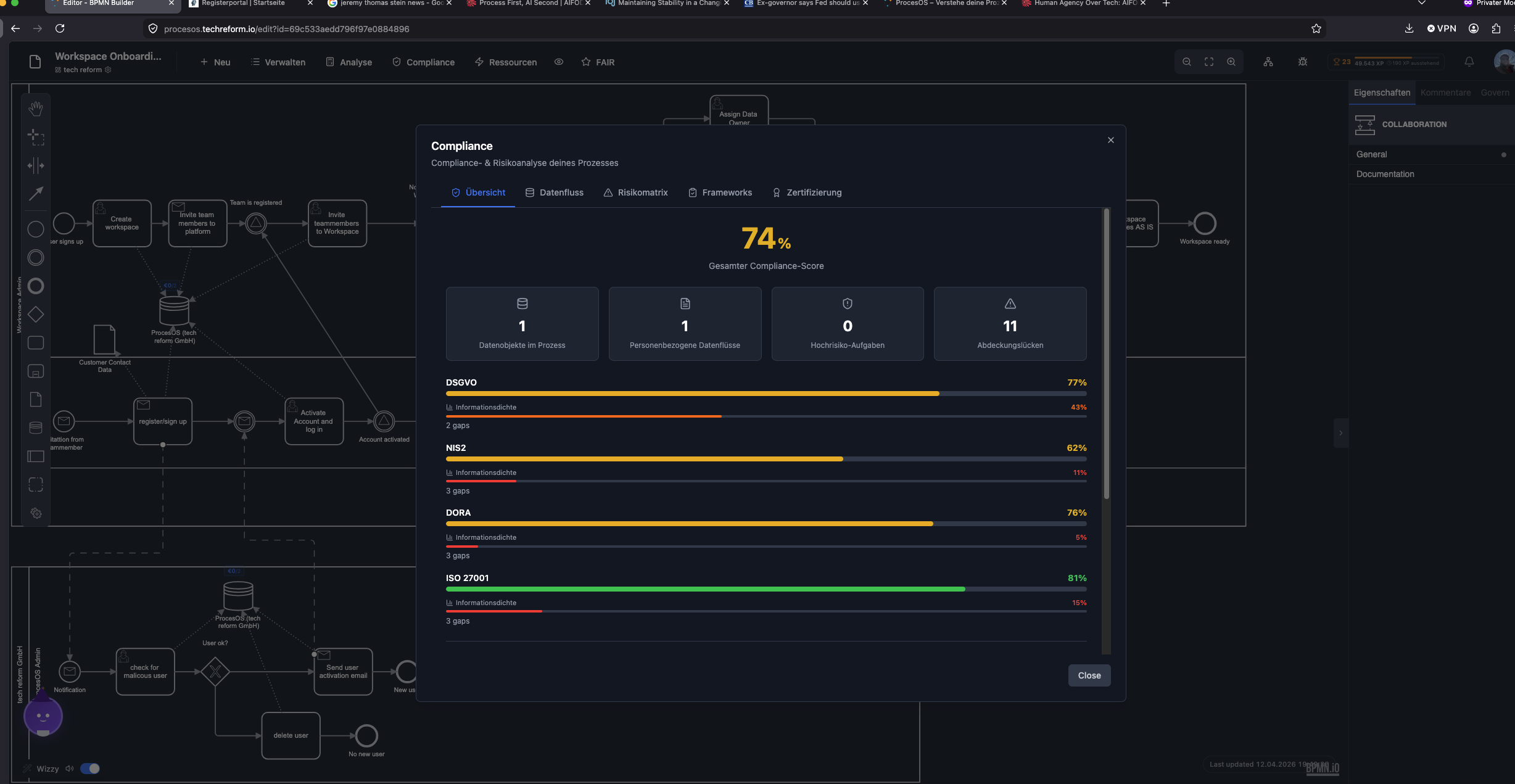This screenshot has height=784, width=1515.
Task: Add a gateway diamond from palette
Action: tap(36, 315)
